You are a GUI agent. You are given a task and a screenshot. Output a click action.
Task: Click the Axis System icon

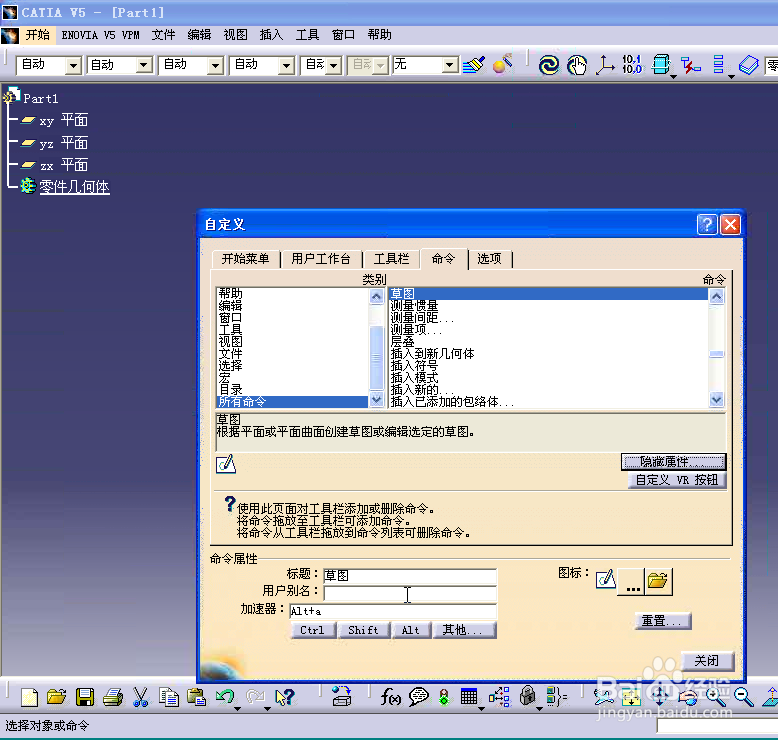click(604, 65)
